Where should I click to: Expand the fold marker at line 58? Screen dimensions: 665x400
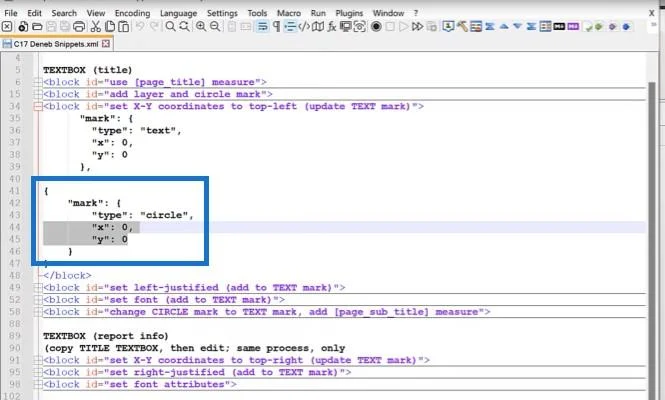click(x=38, y=312)
